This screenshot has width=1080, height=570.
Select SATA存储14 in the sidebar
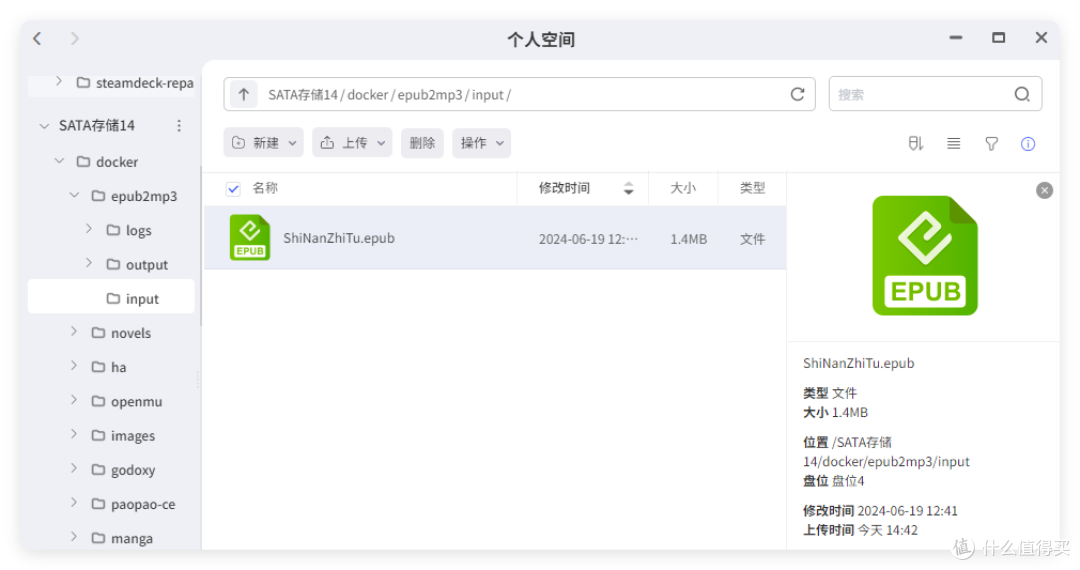coord(96,125)
